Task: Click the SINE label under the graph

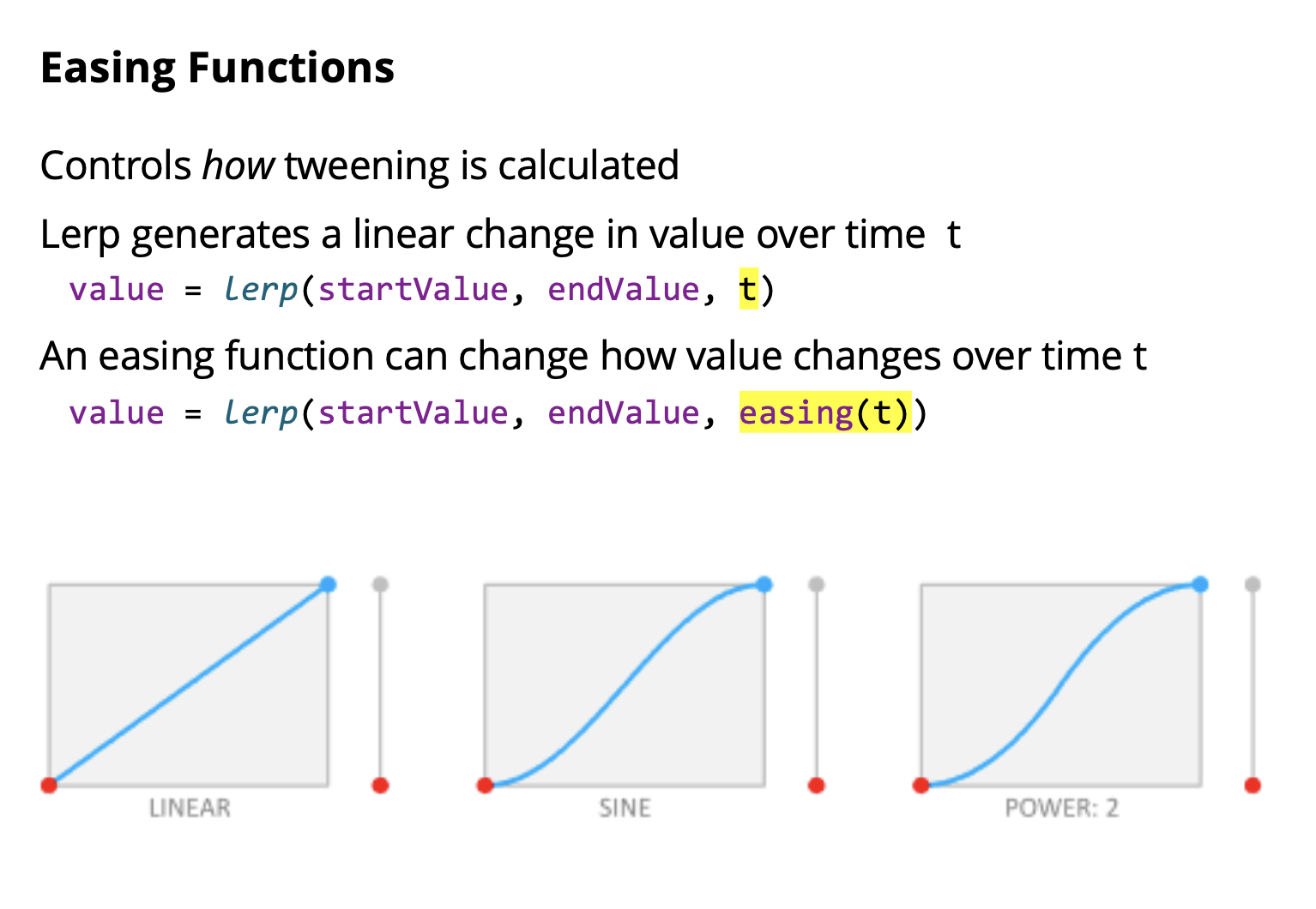Action: coord(625,809)
